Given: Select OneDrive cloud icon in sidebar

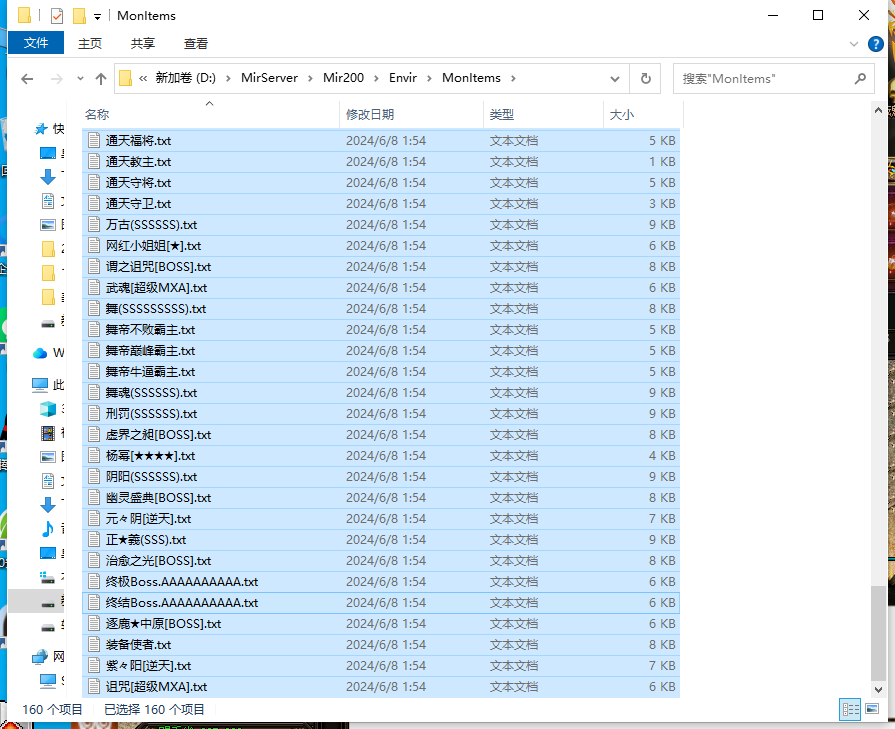Looking at the screenshot, I should [x=40, y=353].
